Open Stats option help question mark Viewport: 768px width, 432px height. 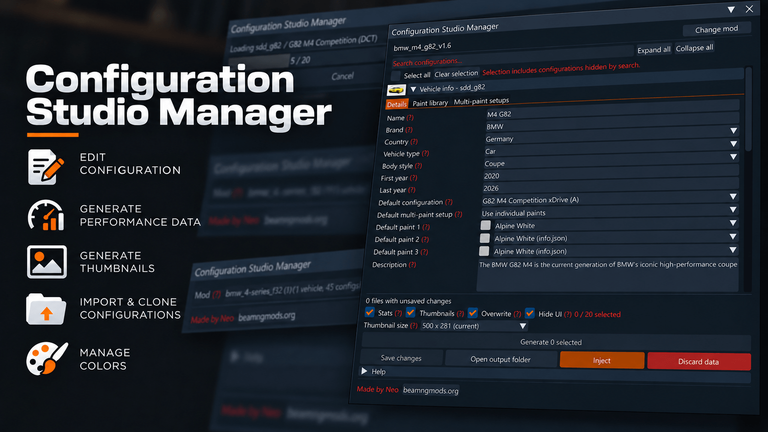398,313
